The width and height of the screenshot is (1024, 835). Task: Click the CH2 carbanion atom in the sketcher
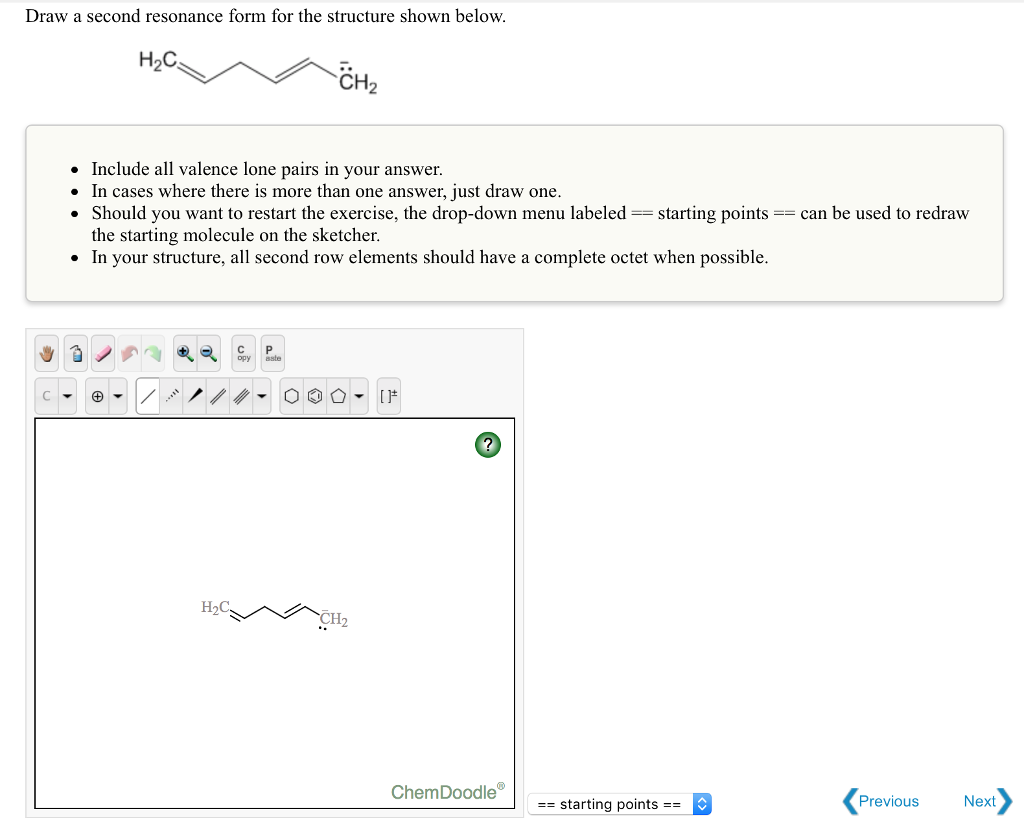pos(334,619)
